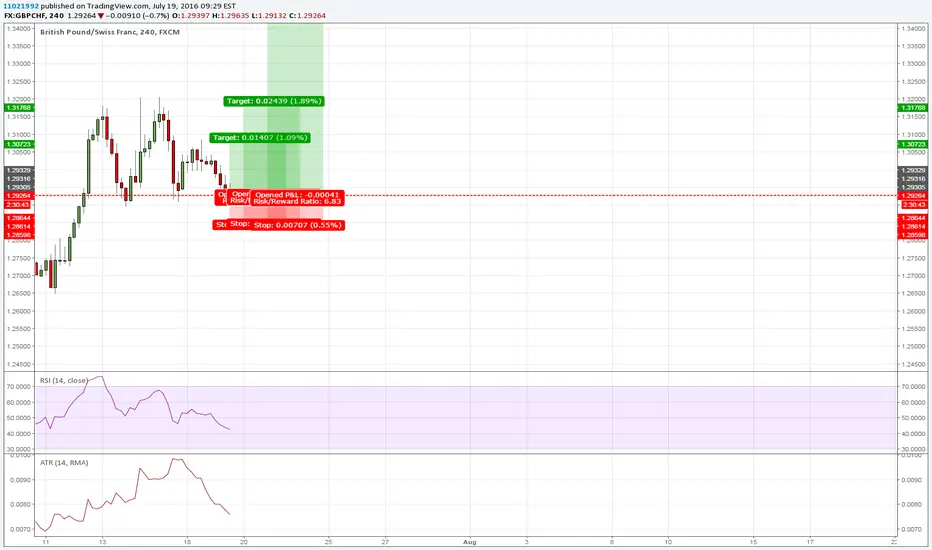Click the C:1.29264 close value in header
Image resolution: width=932 pixels, height=550 pixels.
(307, 15)
